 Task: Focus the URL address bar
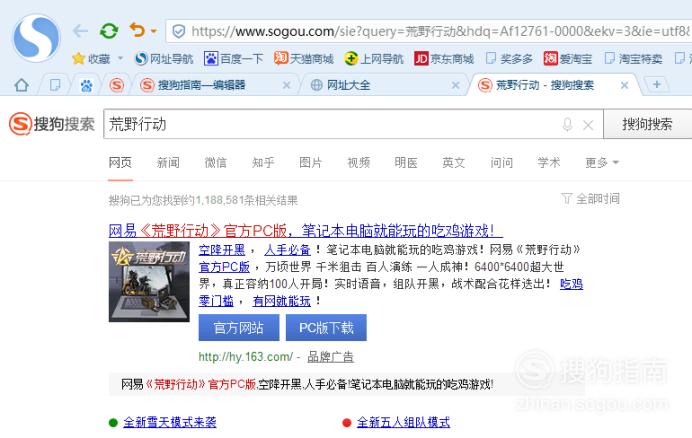[429, 31]
